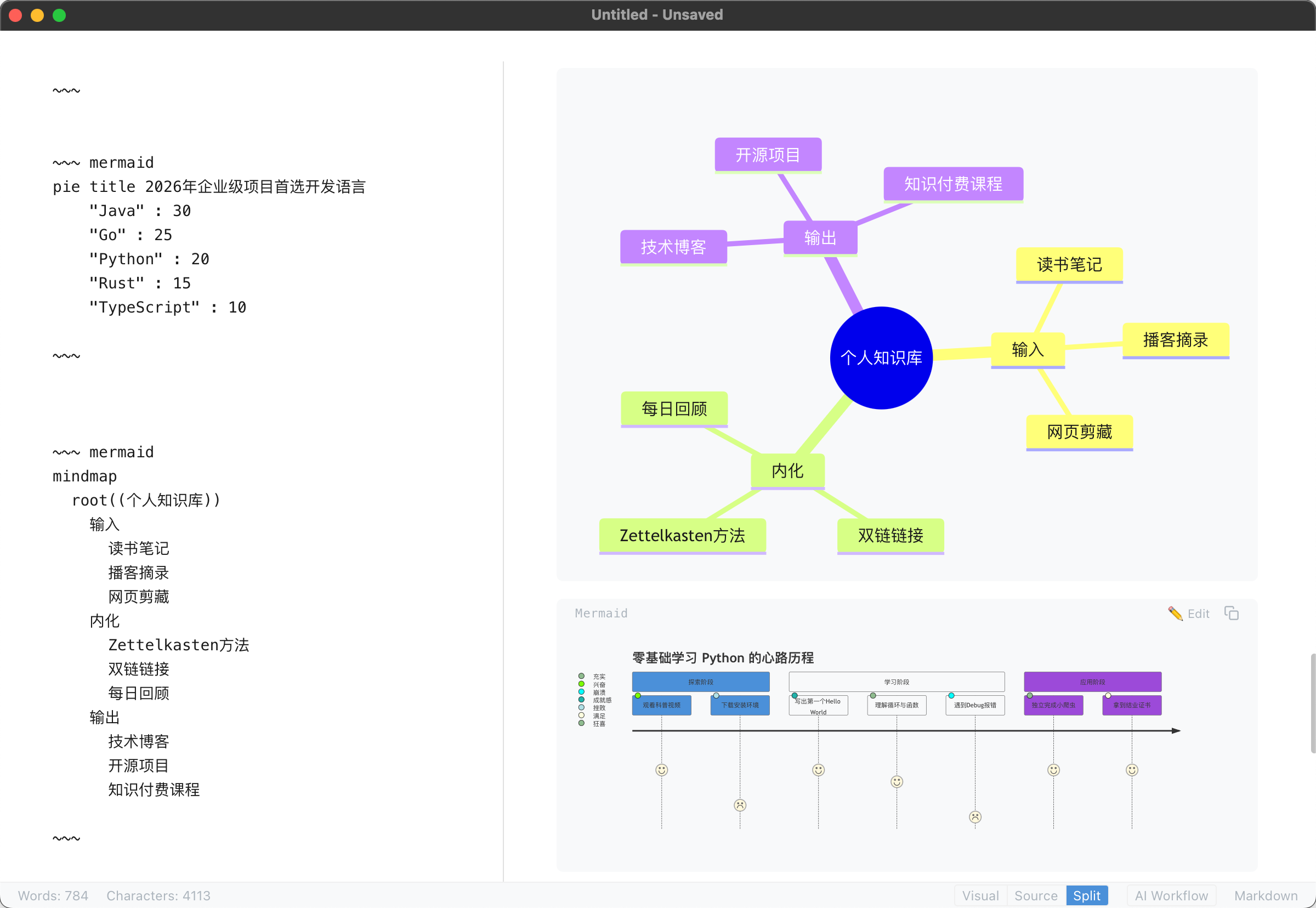Switch to Source view mode

coord(1035,895)
